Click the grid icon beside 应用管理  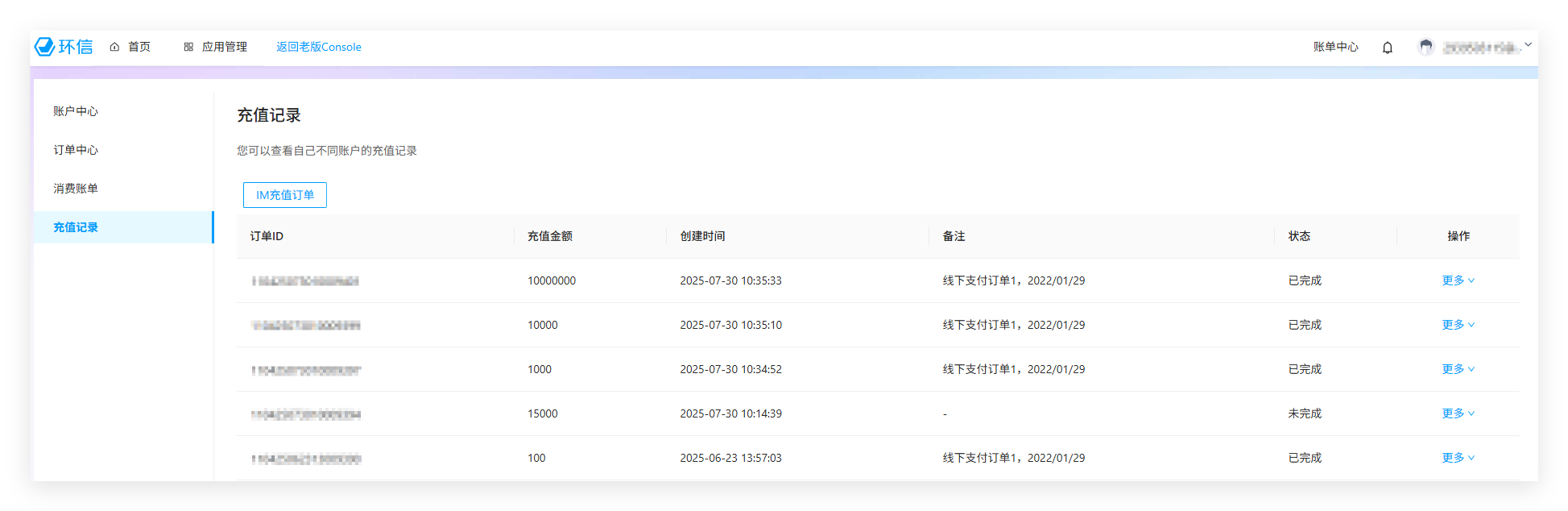coord(188,47)
